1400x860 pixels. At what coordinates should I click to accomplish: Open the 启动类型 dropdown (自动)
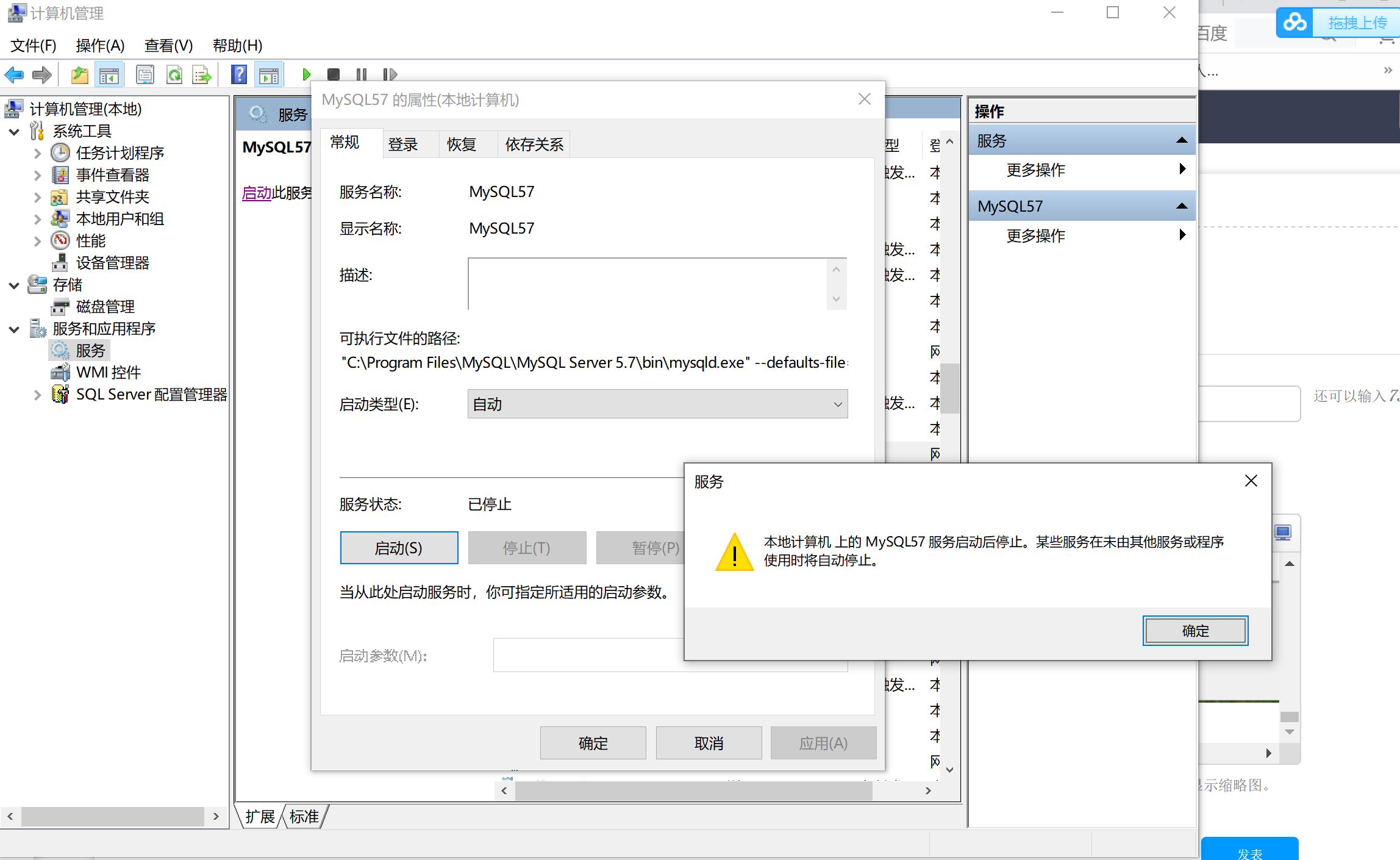(x=657, y=404)
